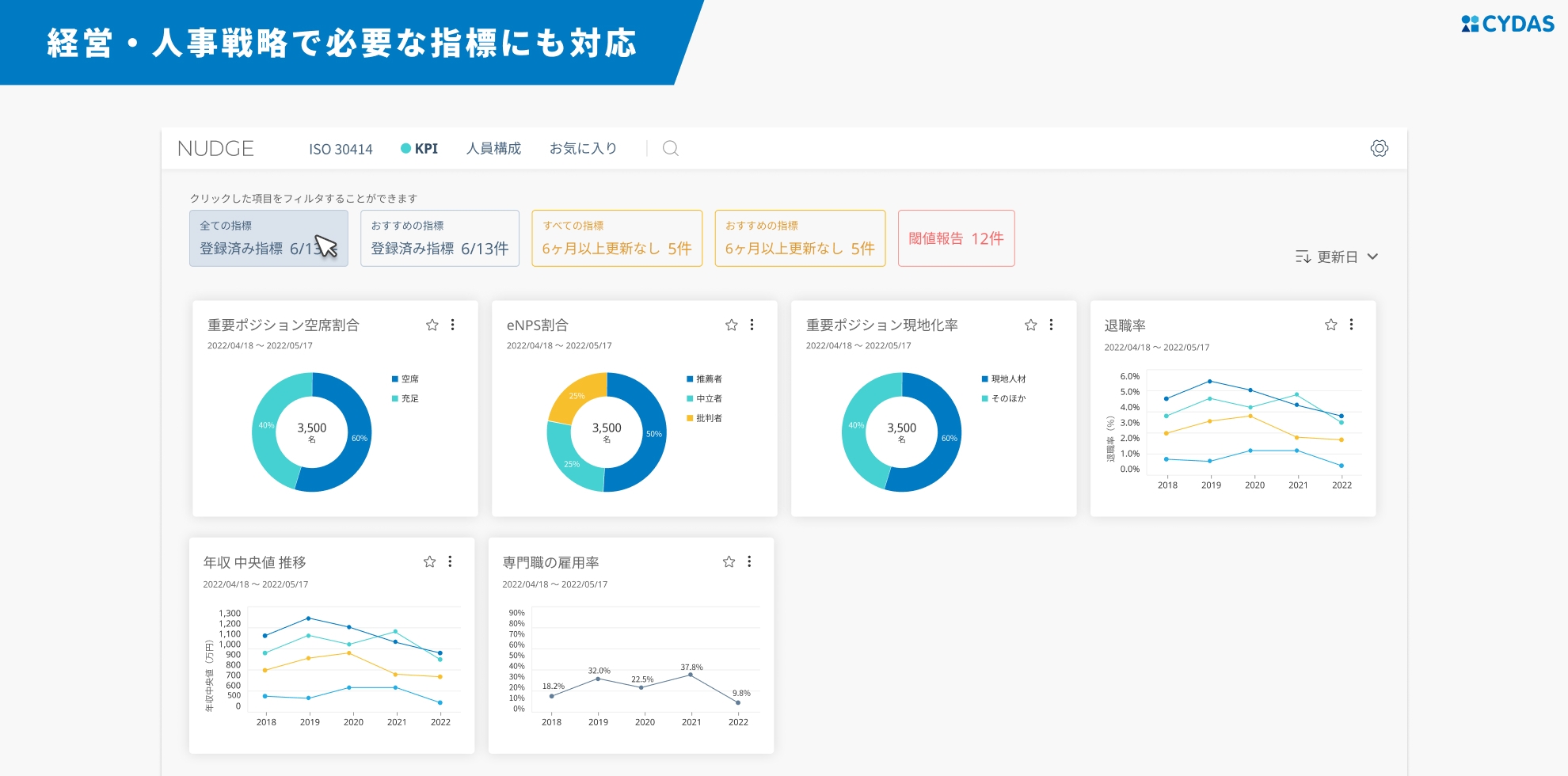Screen dimensions: 1568x776
Task: Open more options on 専門職の雇用率 card
Action: [x=749, y=561]
